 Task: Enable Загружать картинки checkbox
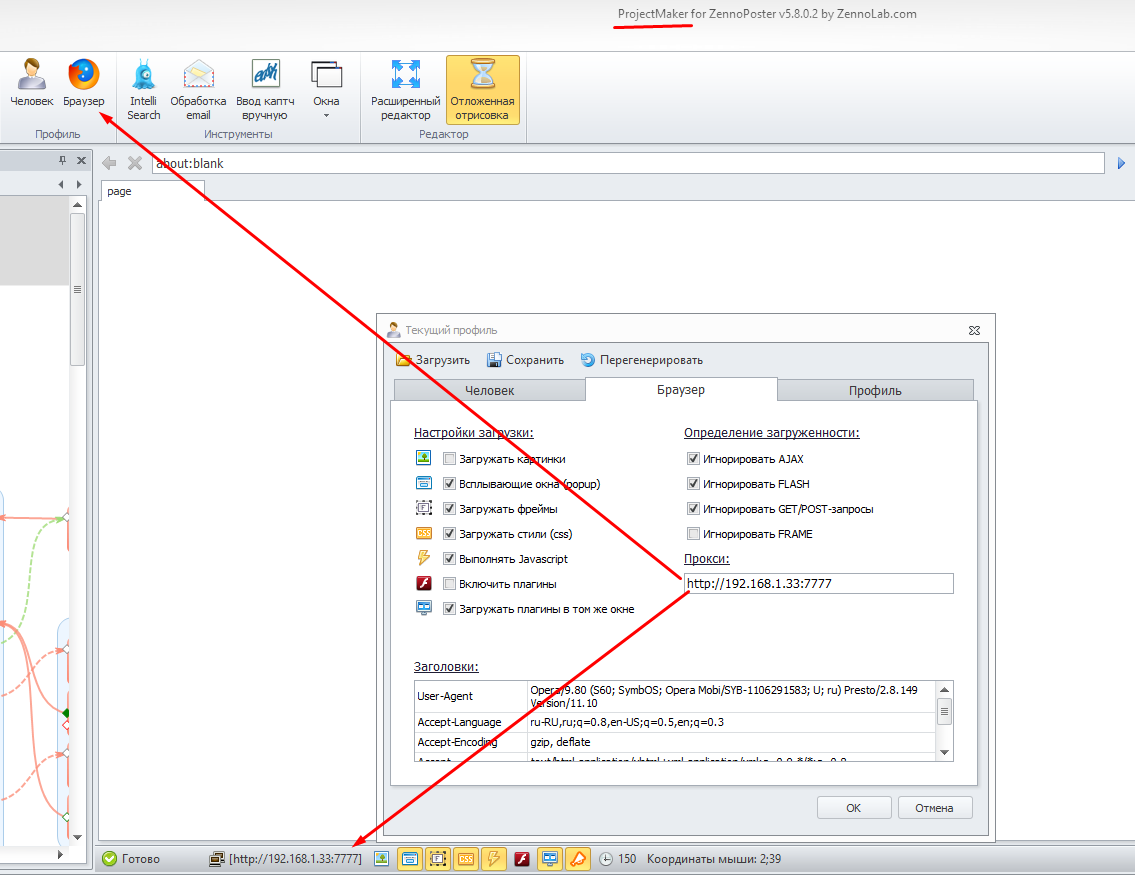pos(450,459)
